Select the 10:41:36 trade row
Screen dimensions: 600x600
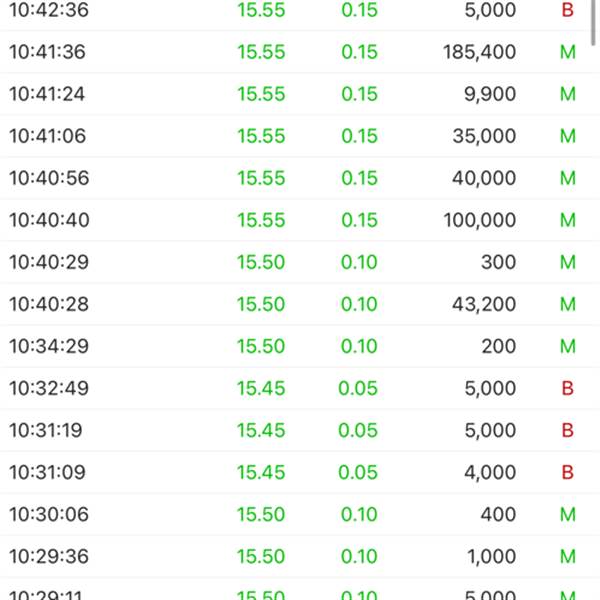tap(295, 52)
